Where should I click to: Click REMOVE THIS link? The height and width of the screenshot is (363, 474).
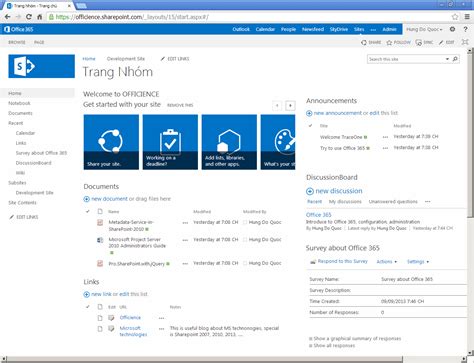coord(180,105)
